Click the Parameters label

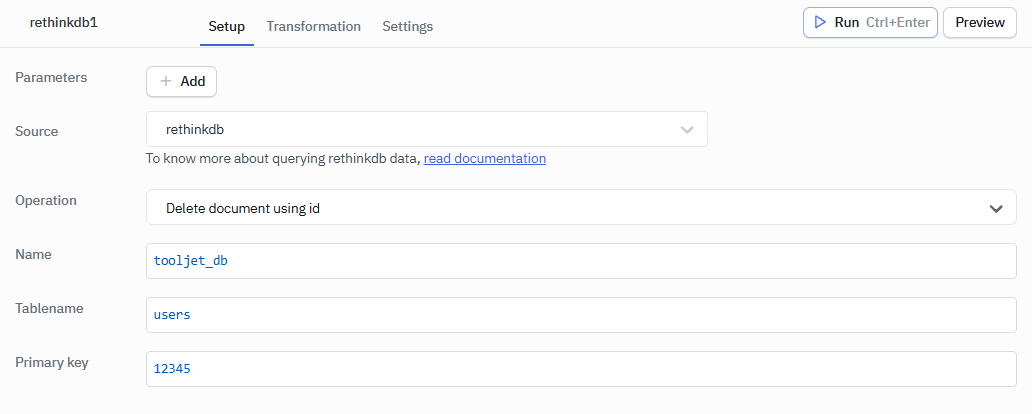(x=51, y=77)
